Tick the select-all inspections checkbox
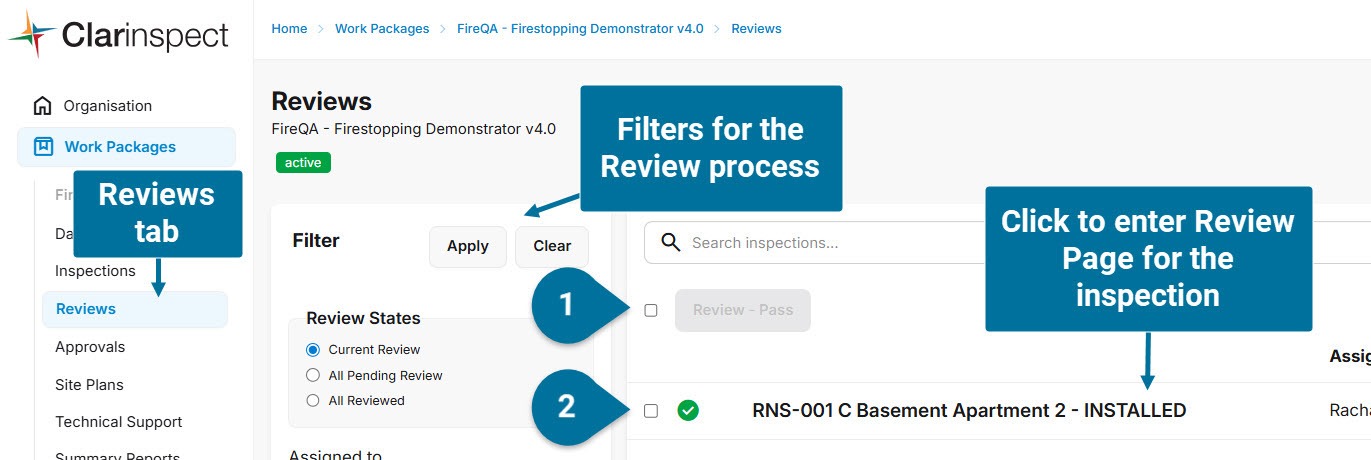Viewport: 1371px width, 460px height. (651, 310)
